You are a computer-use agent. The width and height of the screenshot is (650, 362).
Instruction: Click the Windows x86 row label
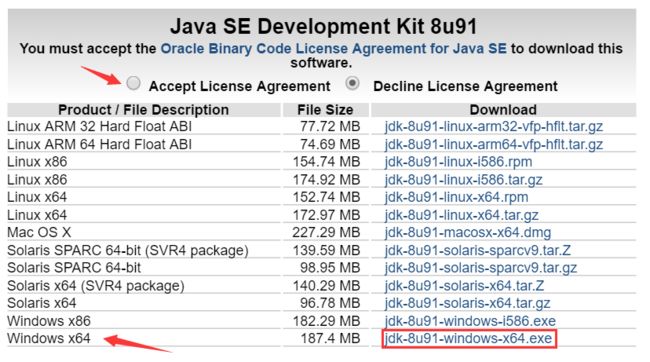(x=49, y=321)
